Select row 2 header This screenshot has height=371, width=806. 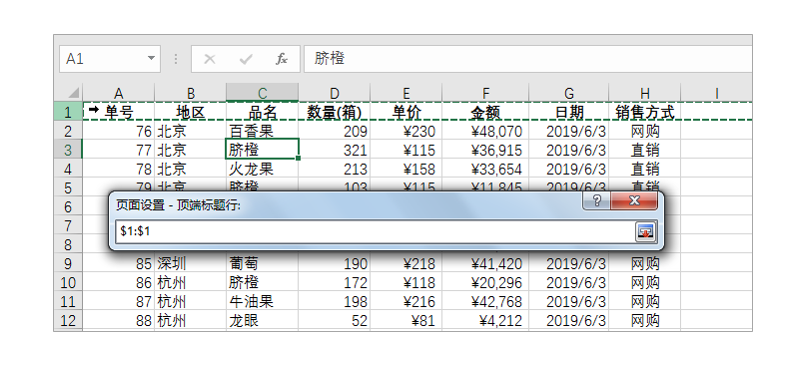click(68, 131)
